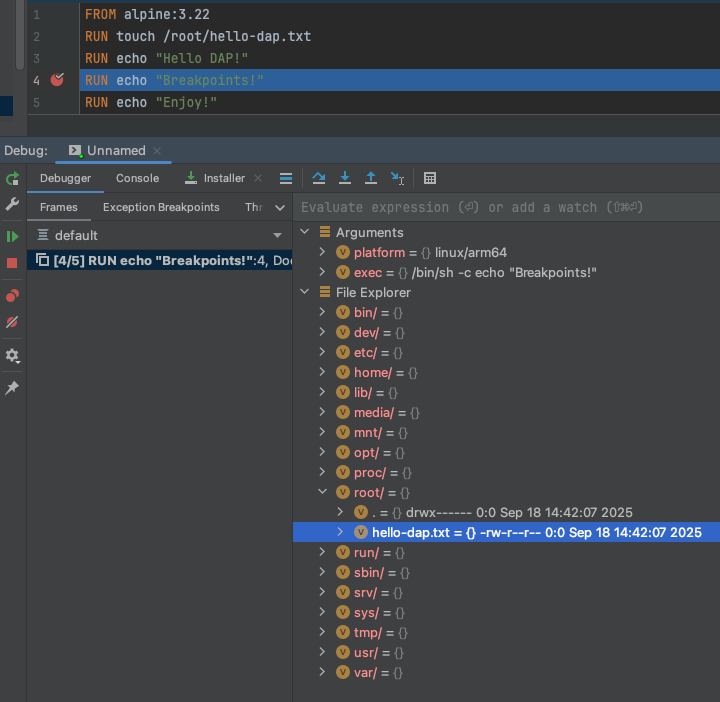Open the default thread dropdown
This screenshot has width=720, height=702.
point(159,236)
